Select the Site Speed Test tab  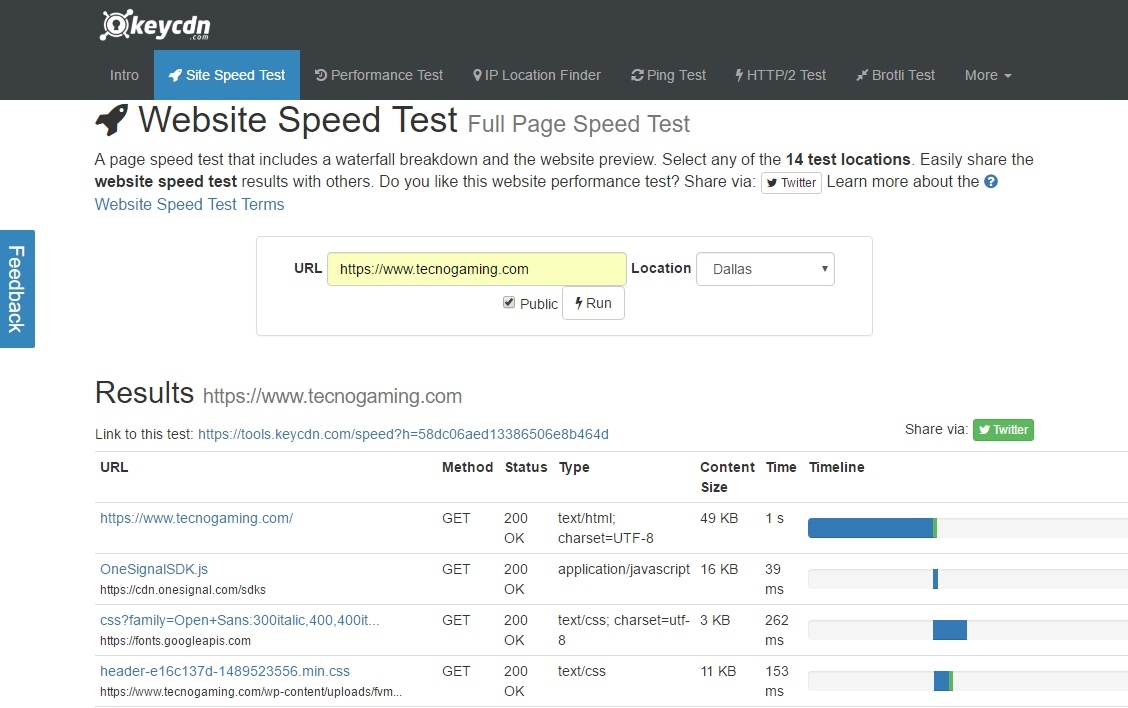click(x=227, y=75)
